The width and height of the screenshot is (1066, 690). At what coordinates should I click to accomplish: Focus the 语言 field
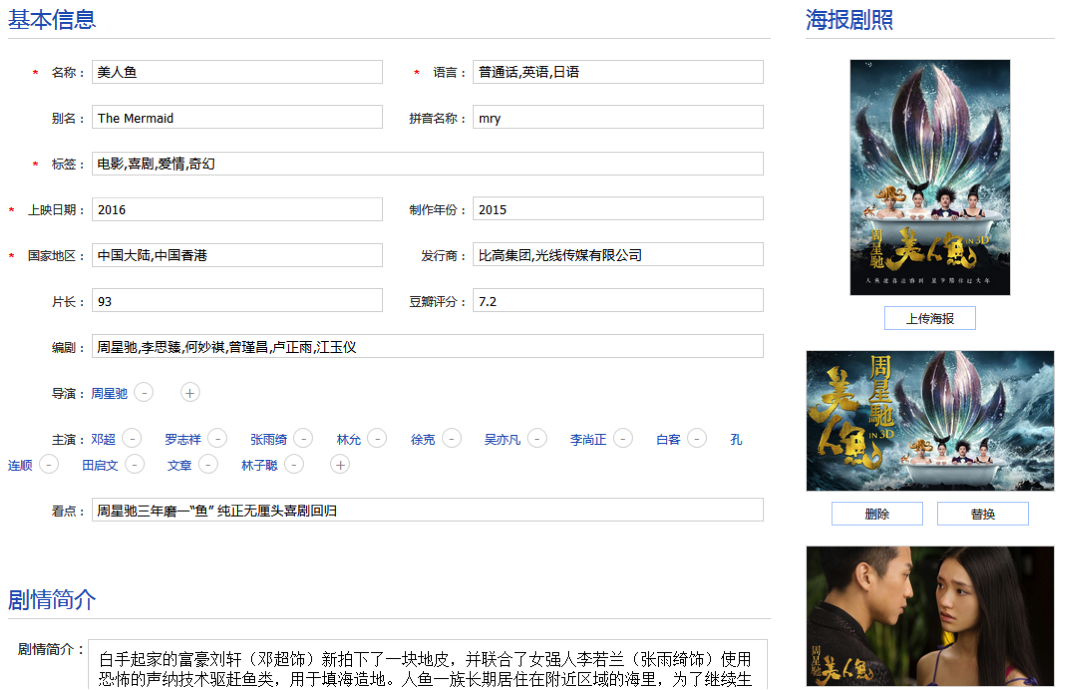[x=618, y=72]
